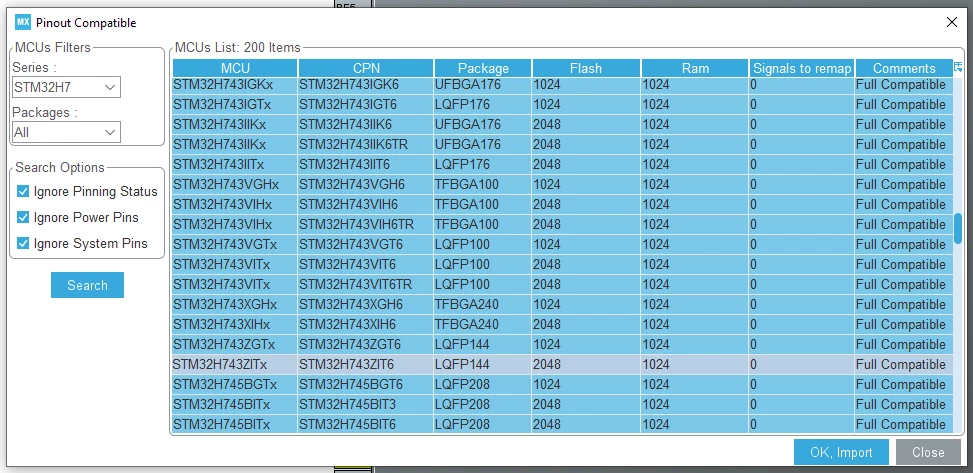Open the Packages dropdown showing All
973x473 pixels.
pos(66,132)
